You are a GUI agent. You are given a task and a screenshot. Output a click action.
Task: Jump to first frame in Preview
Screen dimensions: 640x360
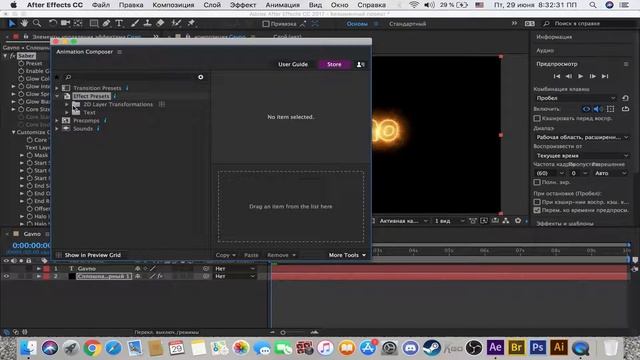point(556,76)
